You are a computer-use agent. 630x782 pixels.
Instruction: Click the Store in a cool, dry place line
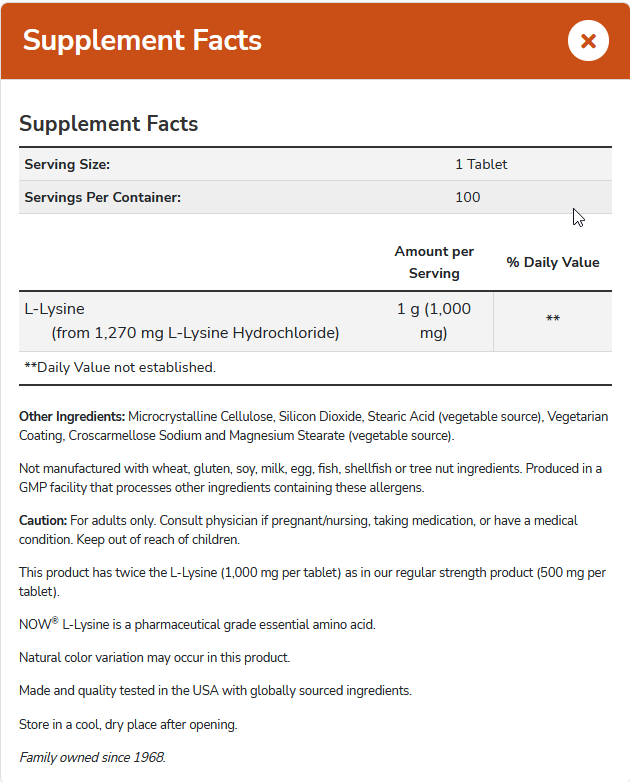point(128,723)
